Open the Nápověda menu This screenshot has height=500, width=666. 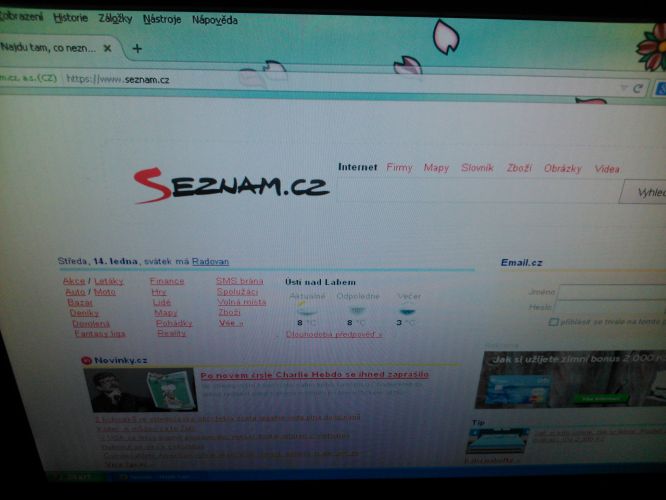coord(214,20)
